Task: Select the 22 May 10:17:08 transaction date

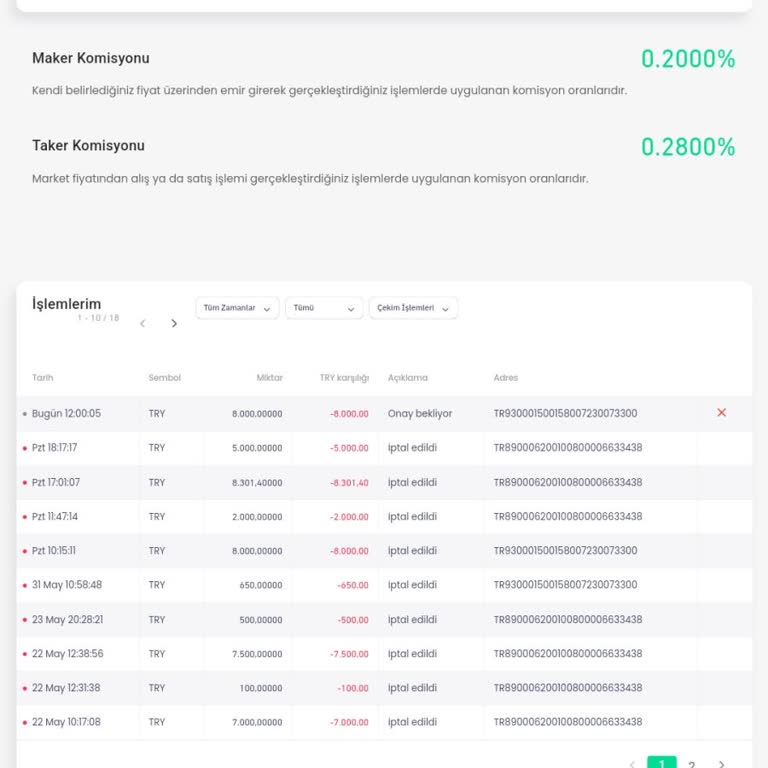Action: click(x=66, y=722)
